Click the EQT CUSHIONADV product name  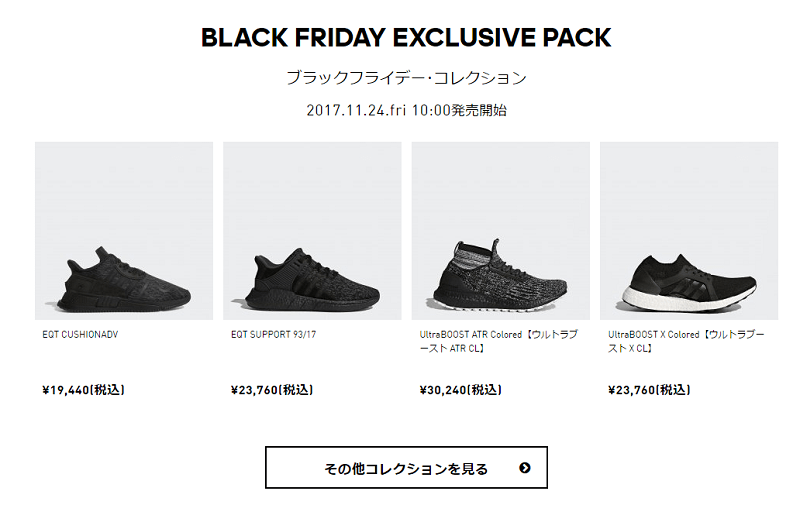pos(80,335)
